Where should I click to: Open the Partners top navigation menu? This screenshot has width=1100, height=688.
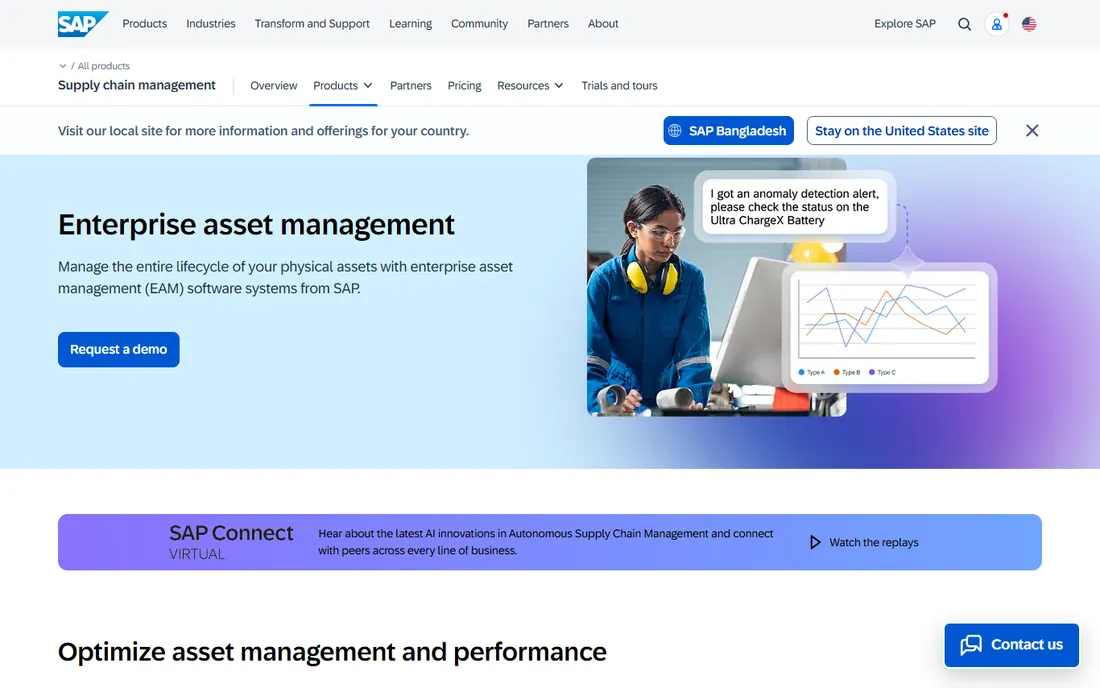tap(548, 24)
